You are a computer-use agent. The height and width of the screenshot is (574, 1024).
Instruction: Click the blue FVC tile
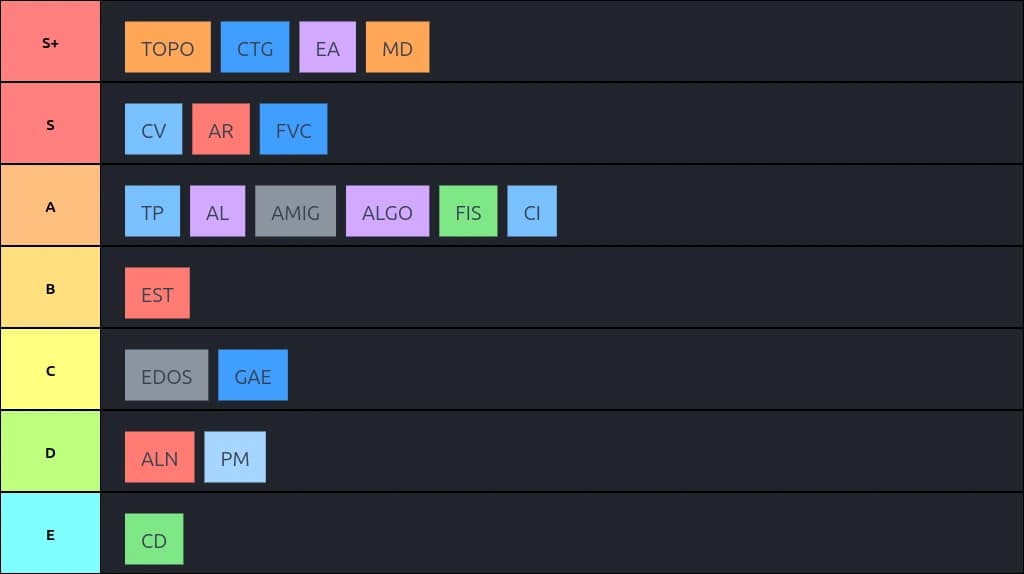293,129
